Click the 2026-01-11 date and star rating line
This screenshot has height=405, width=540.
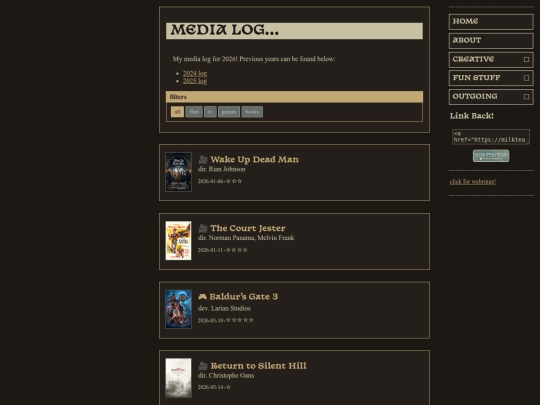222,250
